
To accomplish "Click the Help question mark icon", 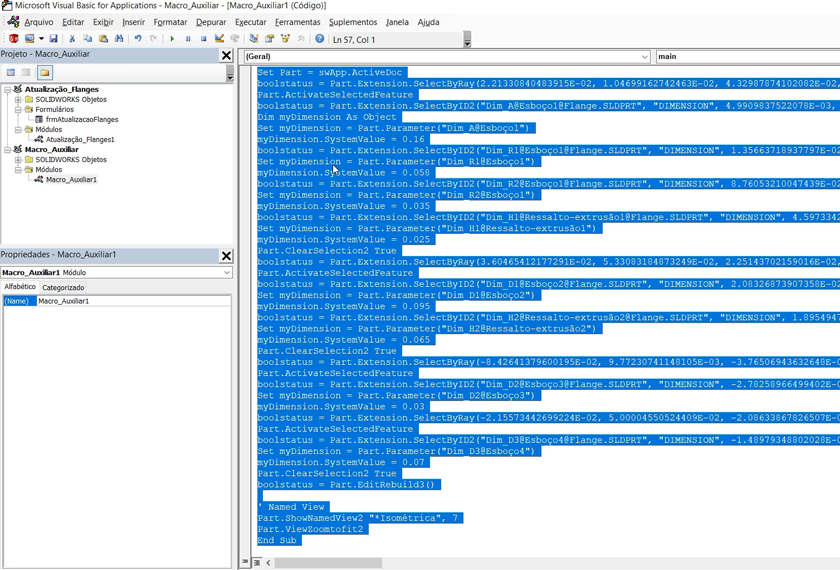I will [x=320, y=39].
